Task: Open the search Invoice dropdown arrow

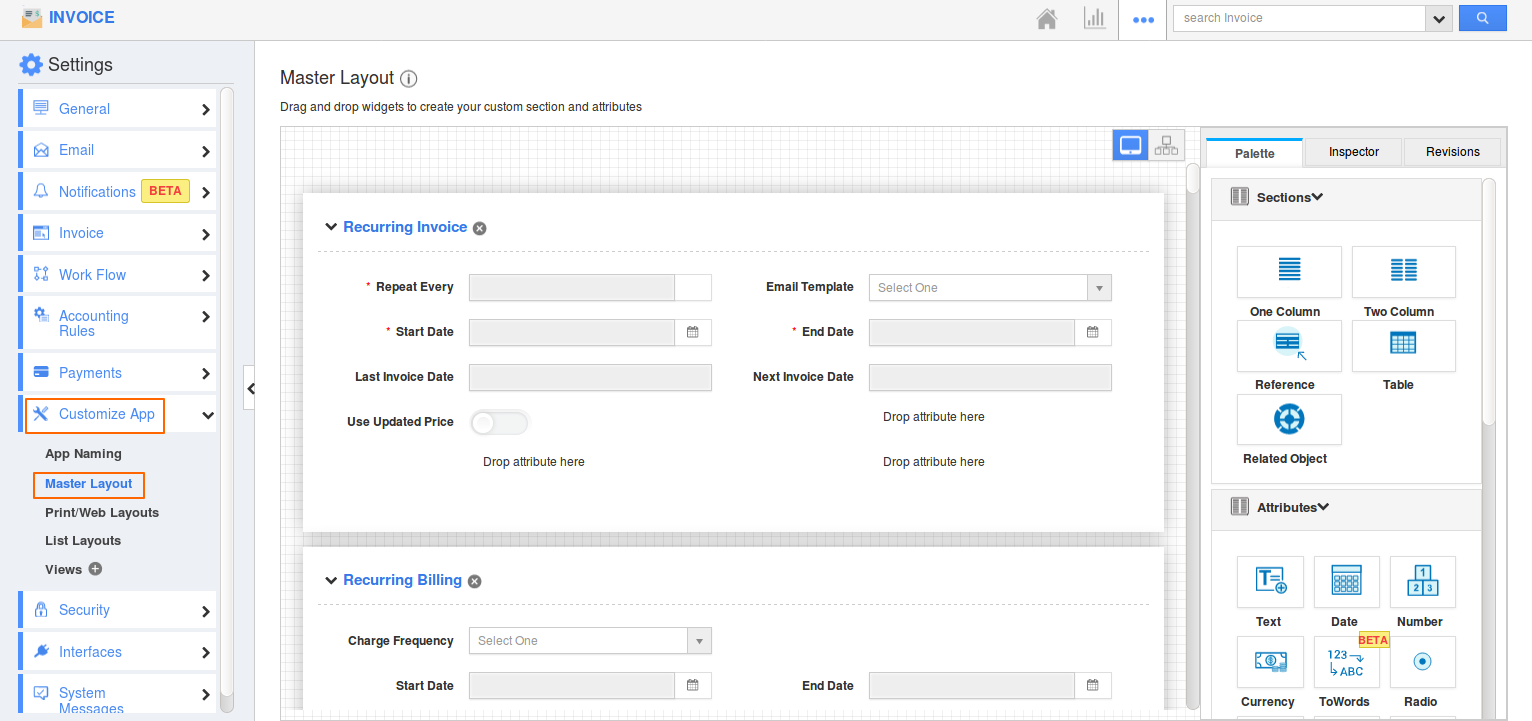Action: pyautogui.click(x=1439, y=18)
